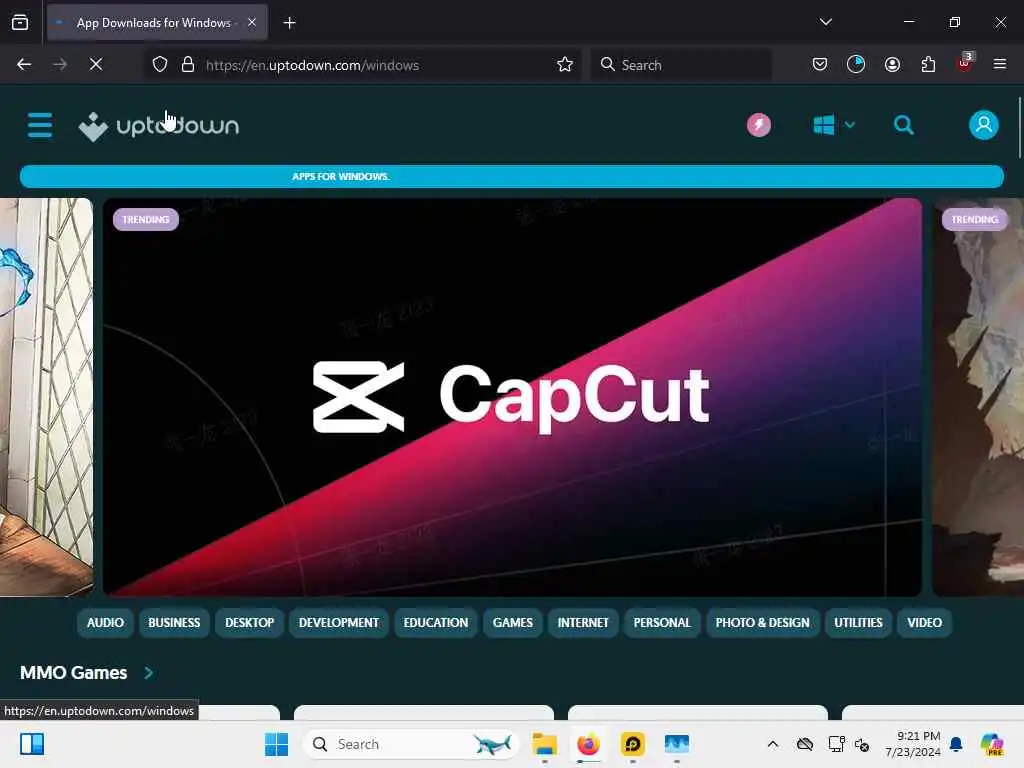
Task: Open the clock showing 9:21 PM
Action: coord(912,744)
